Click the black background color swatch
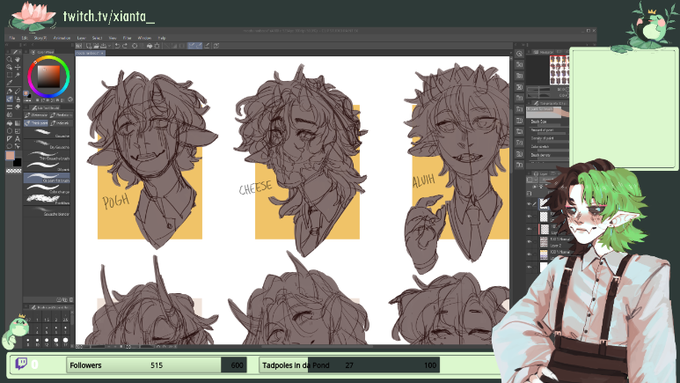This screenshot has height=383, width=680. (x=17, y=162)
